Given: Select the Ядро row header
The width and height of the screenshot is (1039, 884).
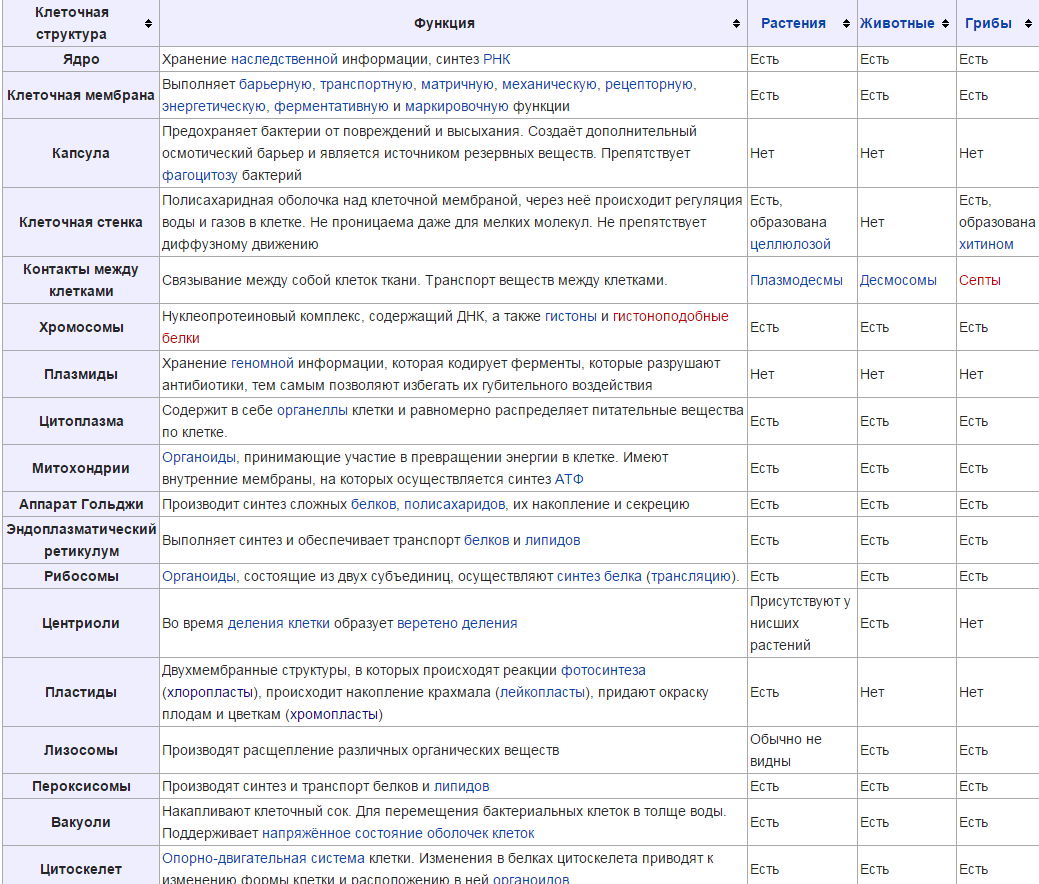Looking at the screenshot, I should click(x=81, y=59).
